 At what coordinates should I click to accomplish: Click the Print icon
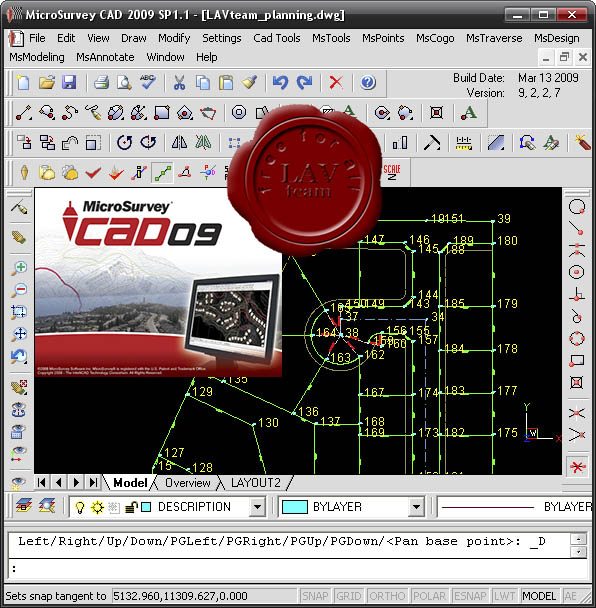pos(102,83)
